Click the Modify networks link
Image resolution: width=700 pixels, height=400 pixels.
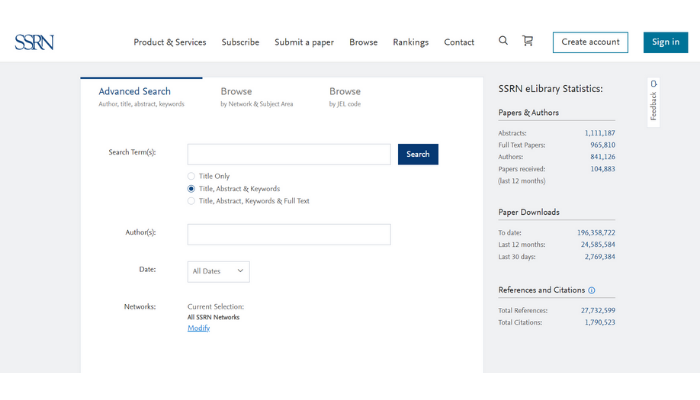tap(199, 328)
